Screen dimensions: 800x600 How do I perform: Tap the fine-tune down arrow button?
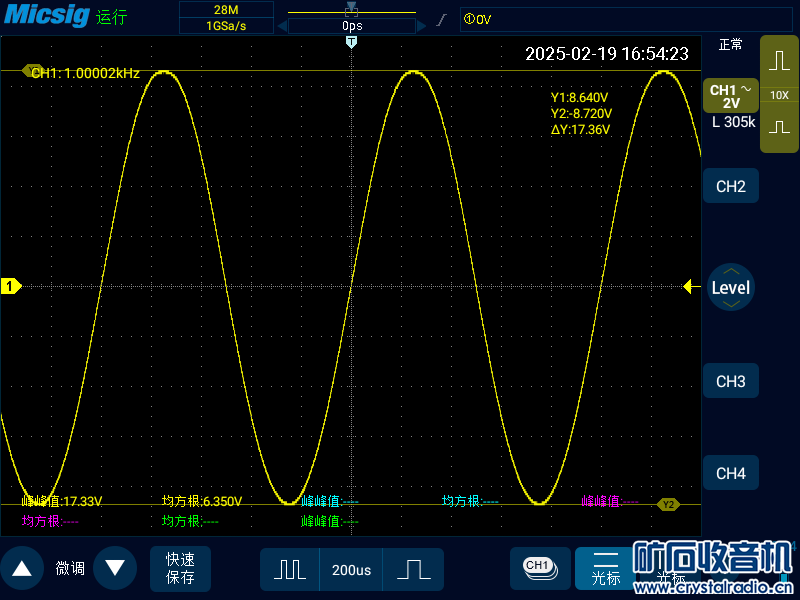(x=115, y=568)
